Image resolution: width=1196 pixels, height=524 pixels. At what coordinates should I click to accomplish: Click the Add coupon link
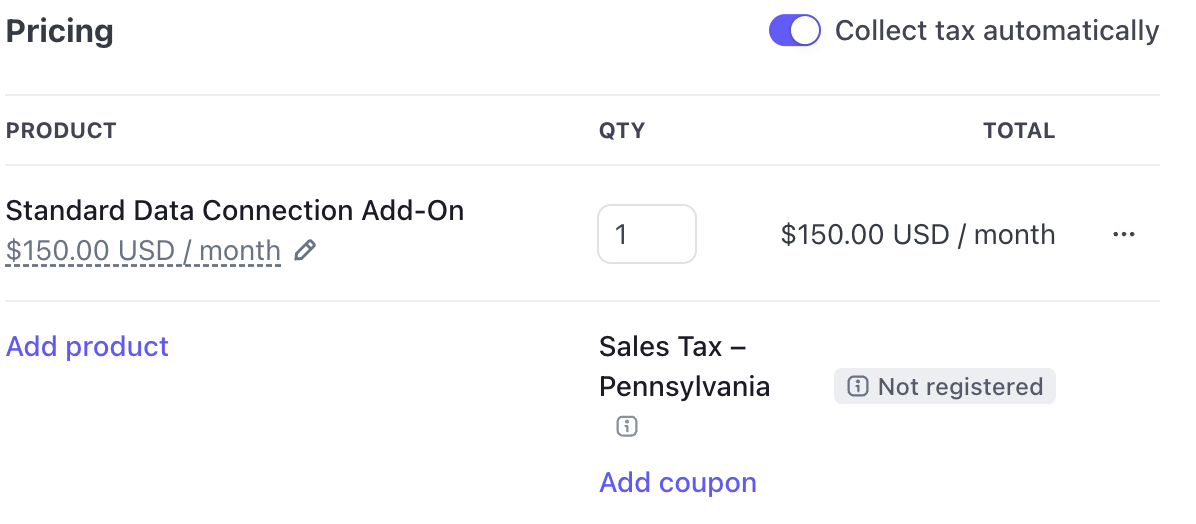click(x=677, y=482)
